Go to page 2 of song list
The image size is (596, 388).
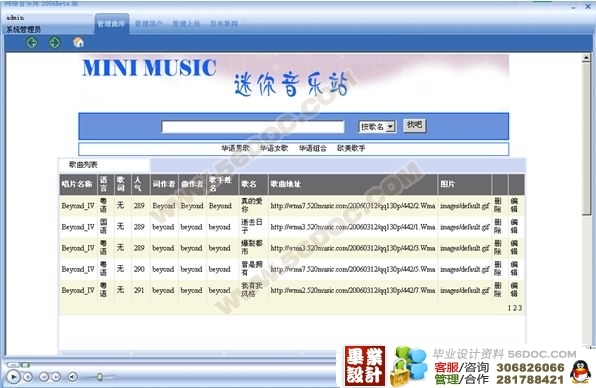coord(515,308)
